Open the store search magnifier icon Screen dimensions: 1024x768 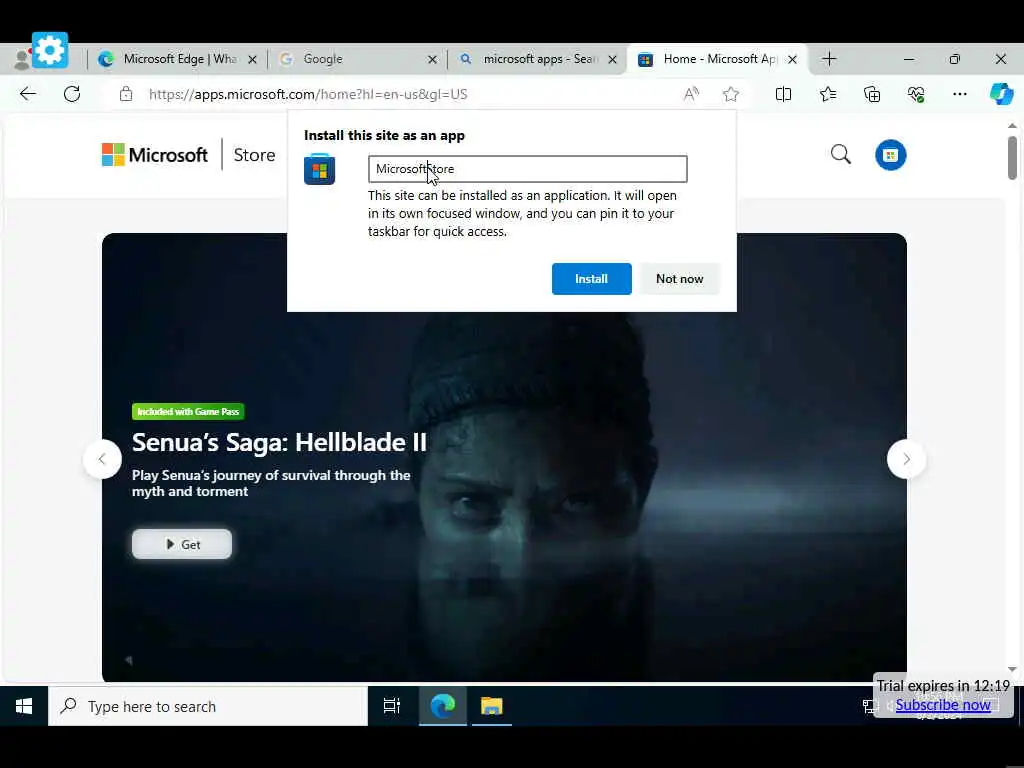(841, 155)
